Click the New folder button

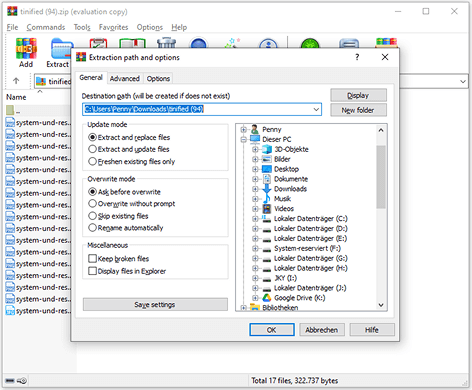(x=358, y=110)
